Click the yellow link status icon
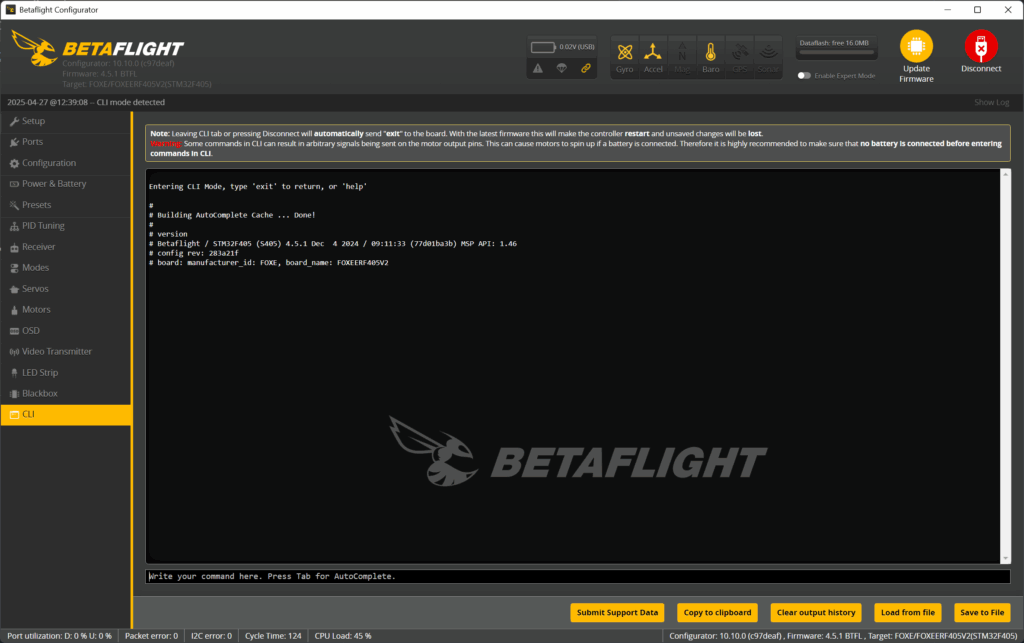This screenshot has height=643, width=1024. (586, 68)
